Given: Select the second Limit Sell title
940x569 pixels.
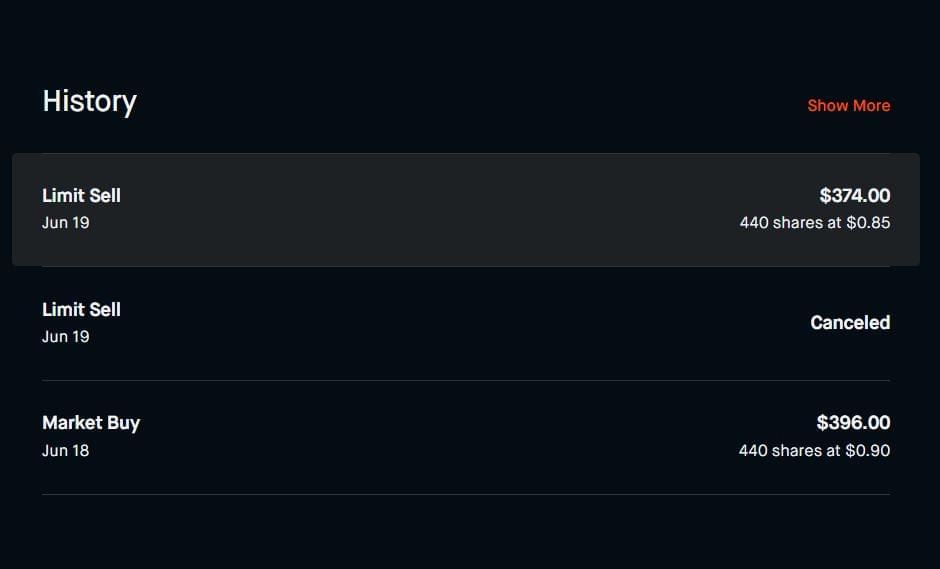Looking at the screenshot, I should pos(81,309).
